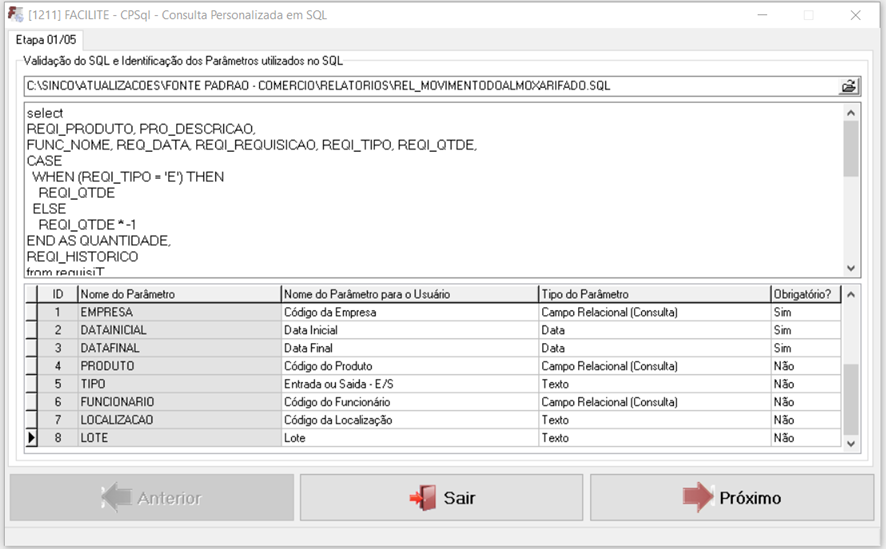Select the TIPO parameter cell

(179, 384)
